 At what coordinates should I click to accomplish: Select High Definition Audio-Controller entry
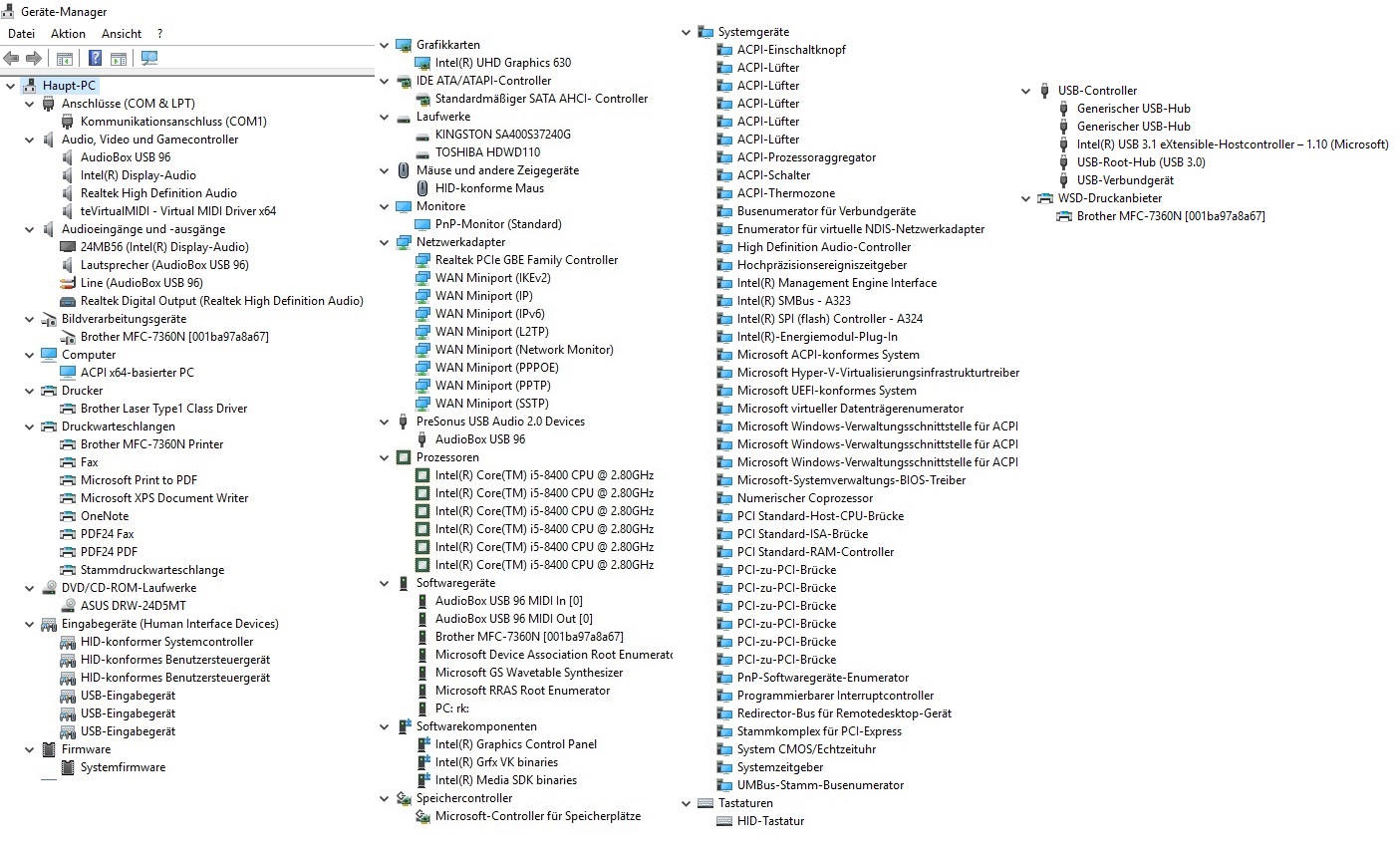pyautogui.click(x=824, y=247)
